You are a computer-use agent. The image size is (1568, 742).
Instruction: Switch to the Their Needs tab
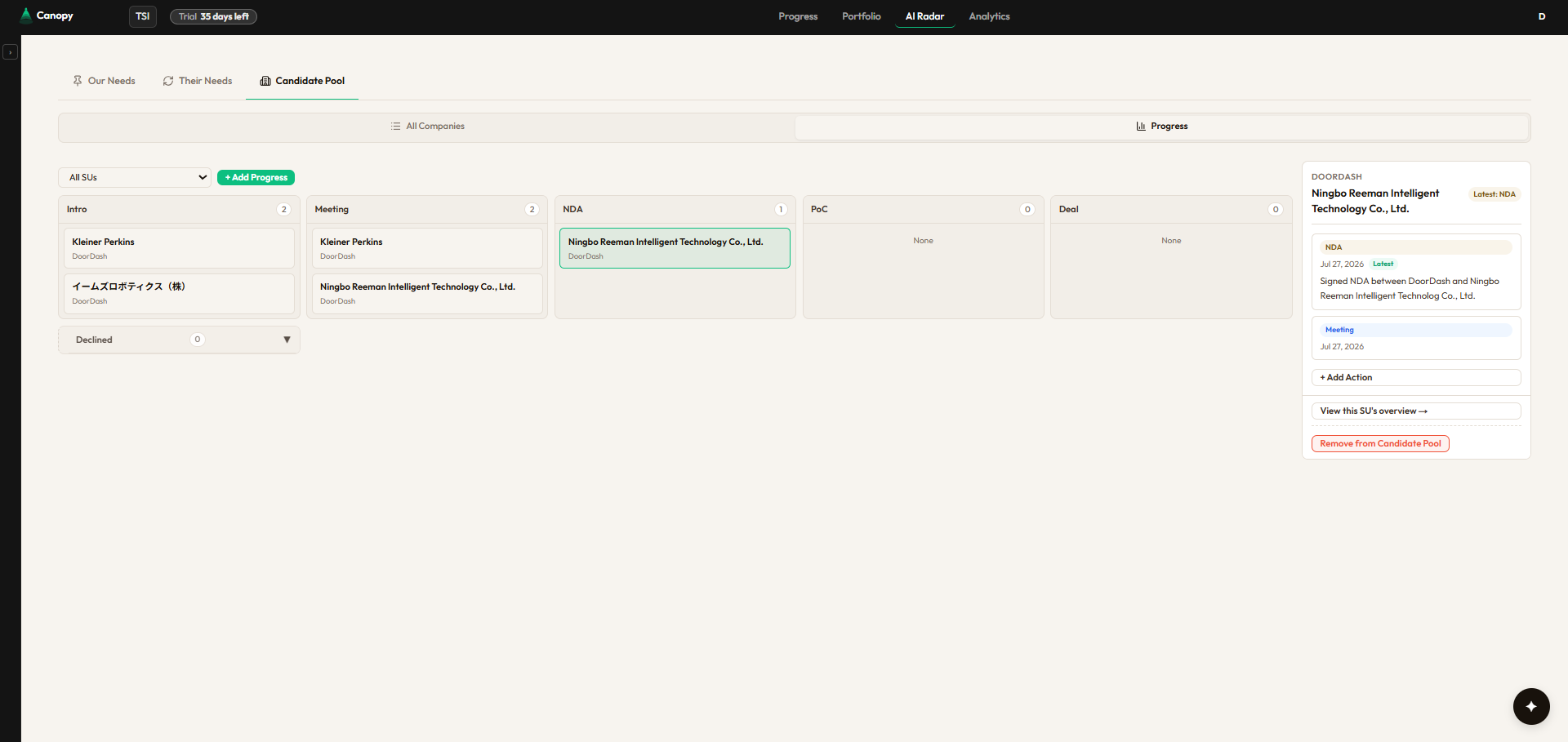(198, 81)
